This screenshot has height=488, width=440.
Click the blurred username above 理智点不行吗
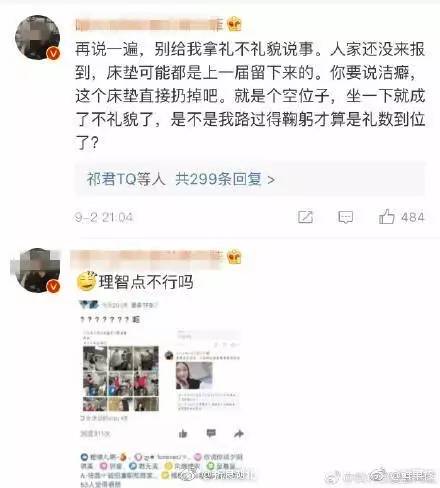click(147, 257)
